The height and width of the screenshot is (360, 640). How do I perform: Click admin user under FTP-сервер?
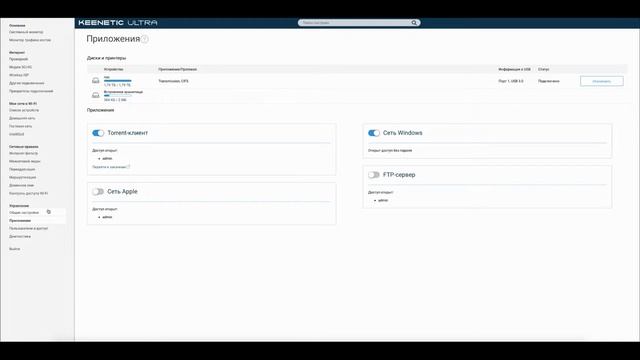pos(383,200)
